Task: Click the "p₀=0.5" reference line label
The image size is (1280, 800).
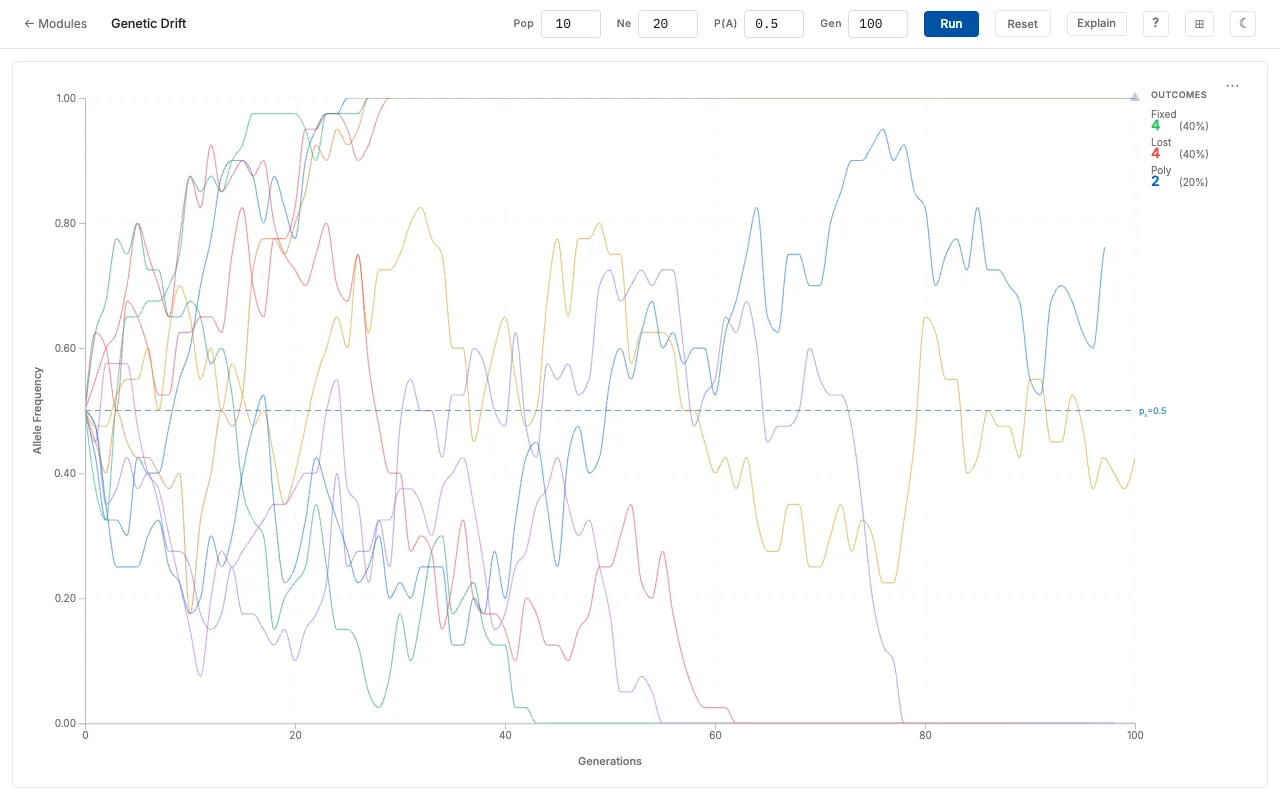Action: (1153, 411)
